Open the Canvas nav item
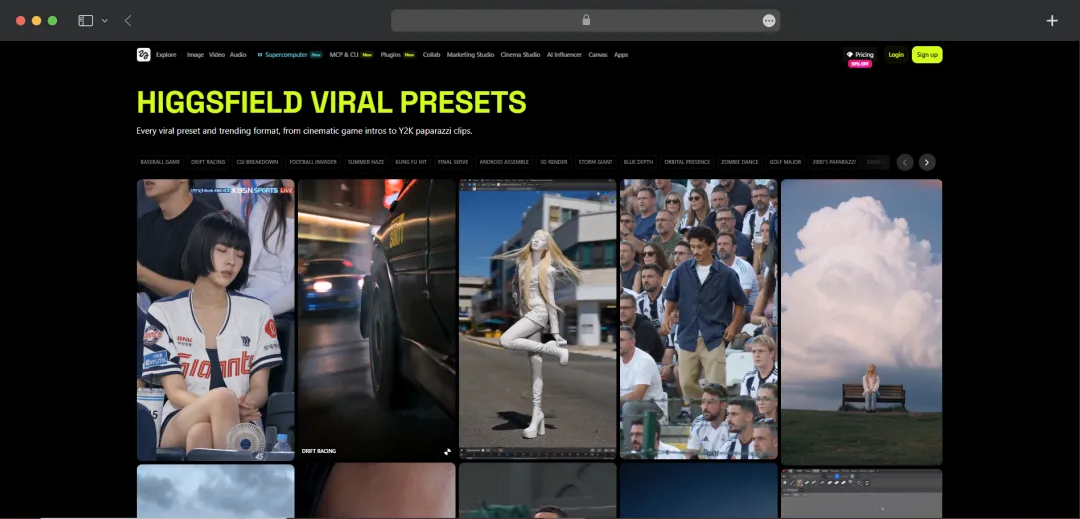Image resolution: width=1080 pixels, height=519 pixels. pos(598,54)
